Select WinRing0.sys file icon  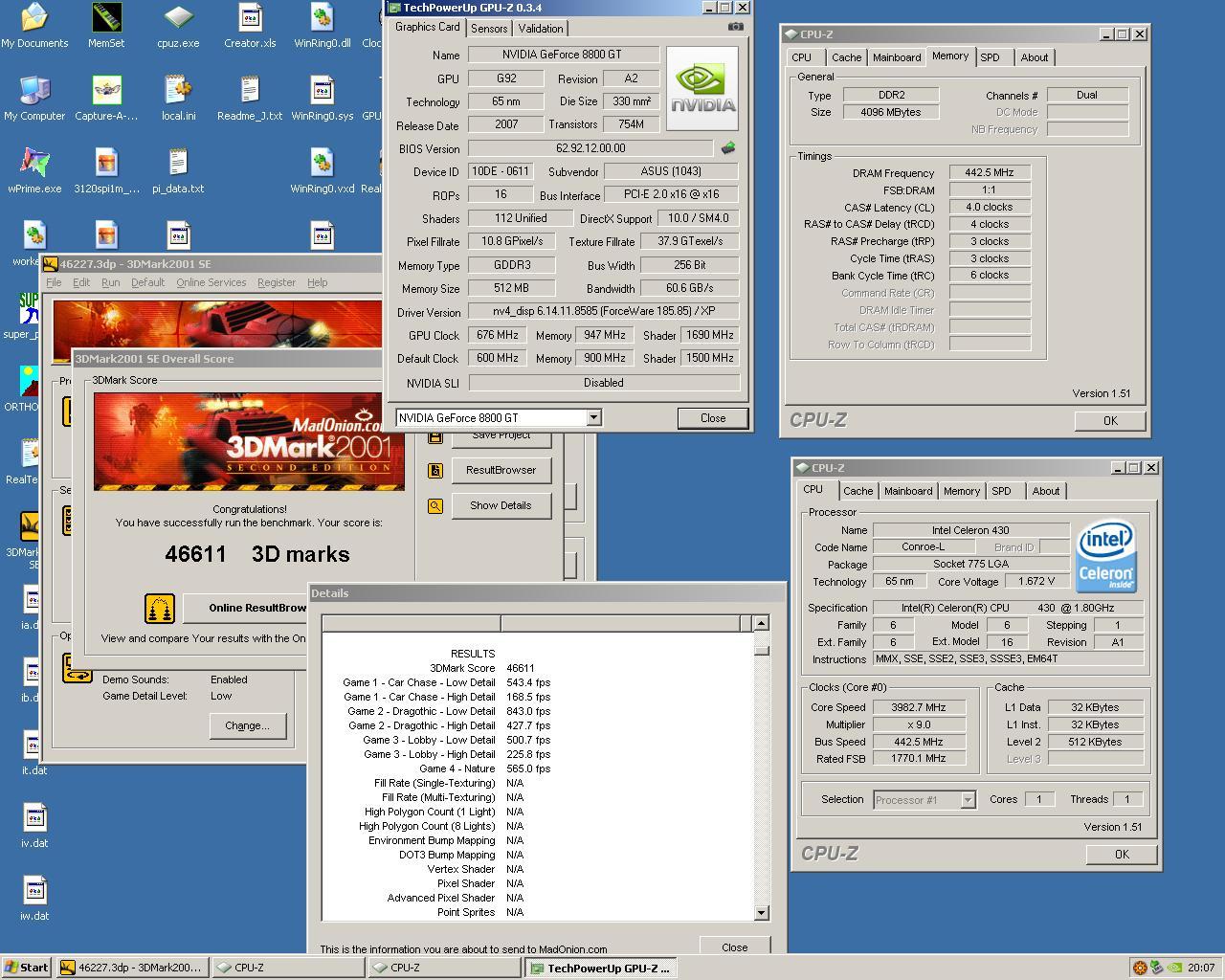point(322,99)
